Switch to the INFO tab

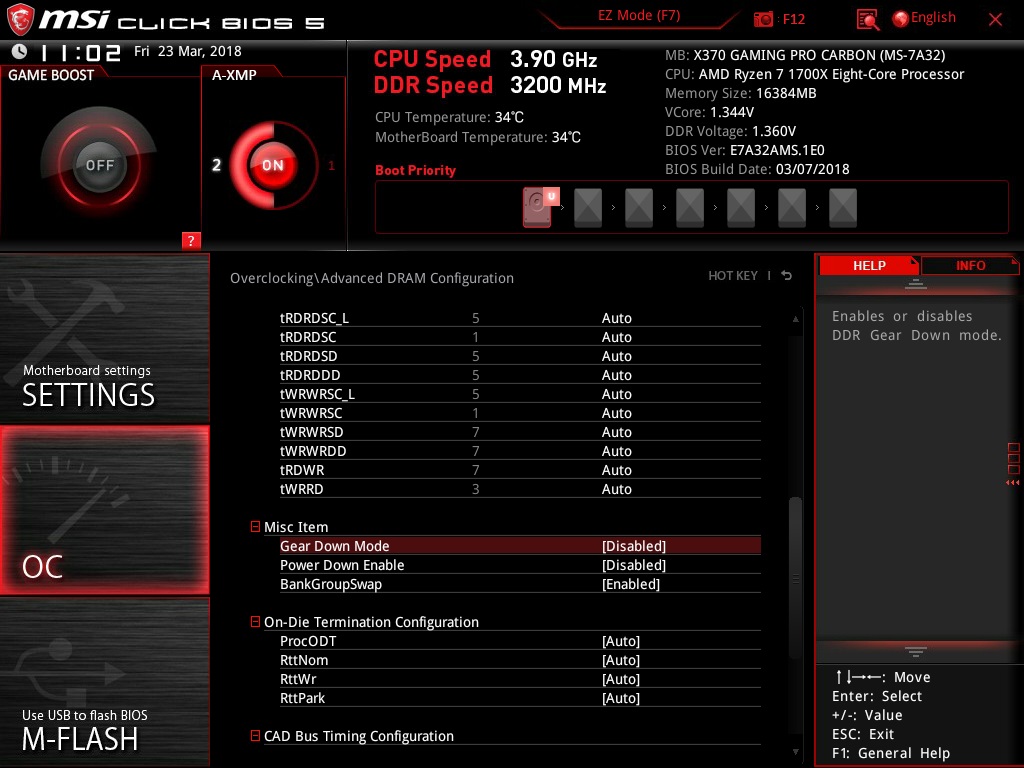click(x=970, y=266)
